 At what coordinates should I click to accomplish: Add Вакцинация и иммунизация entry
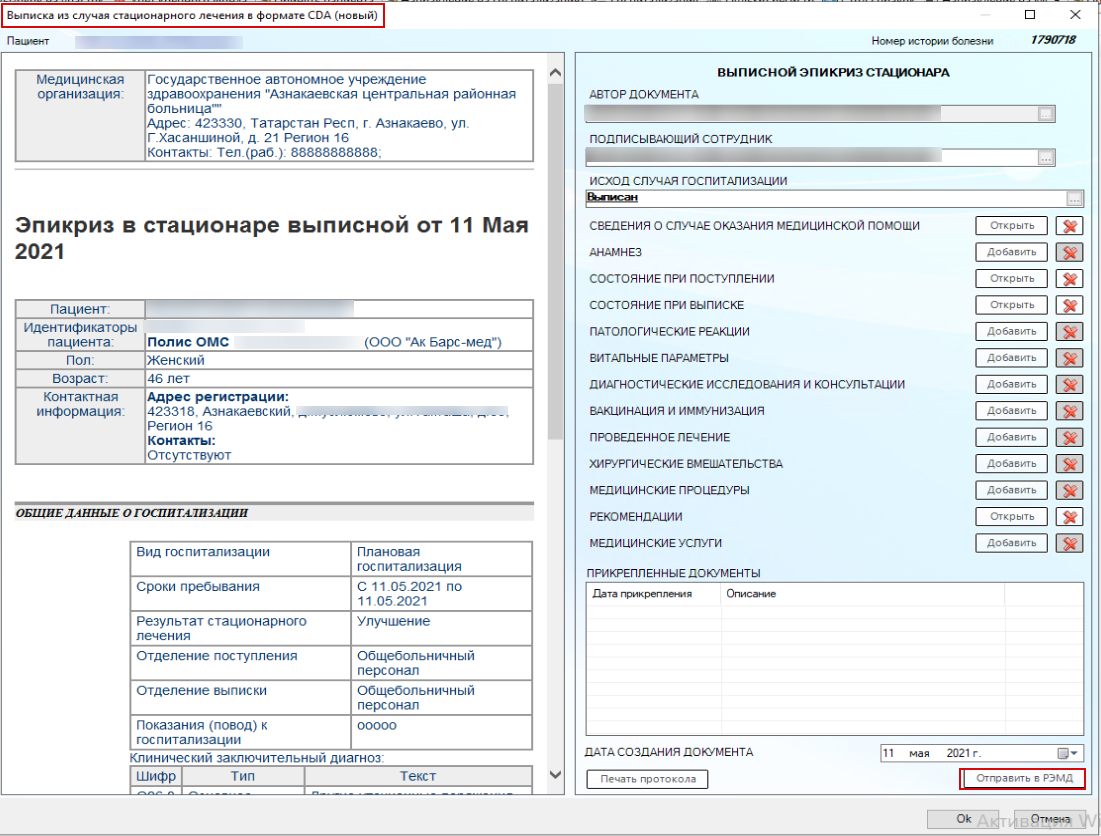[x=1012, y=411]
